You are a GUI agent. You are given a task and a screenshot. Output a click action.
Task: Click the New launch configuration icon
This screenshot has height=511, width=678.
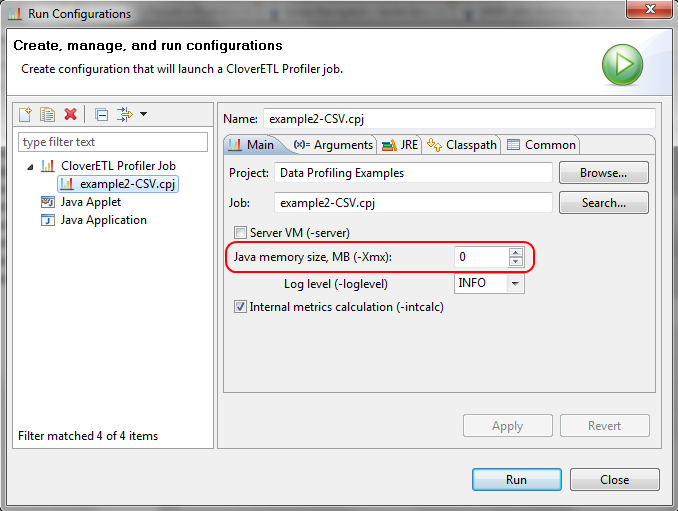pos(26,115)
